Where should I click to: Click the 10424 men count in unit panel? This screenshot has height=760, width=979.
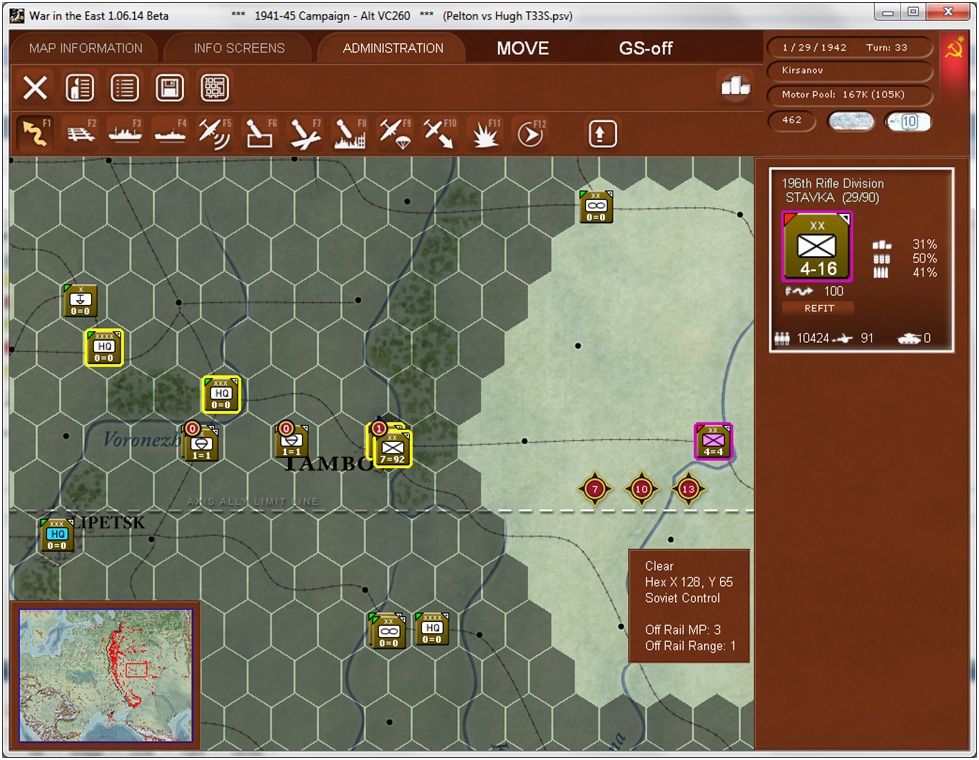(x=812, y=338)
